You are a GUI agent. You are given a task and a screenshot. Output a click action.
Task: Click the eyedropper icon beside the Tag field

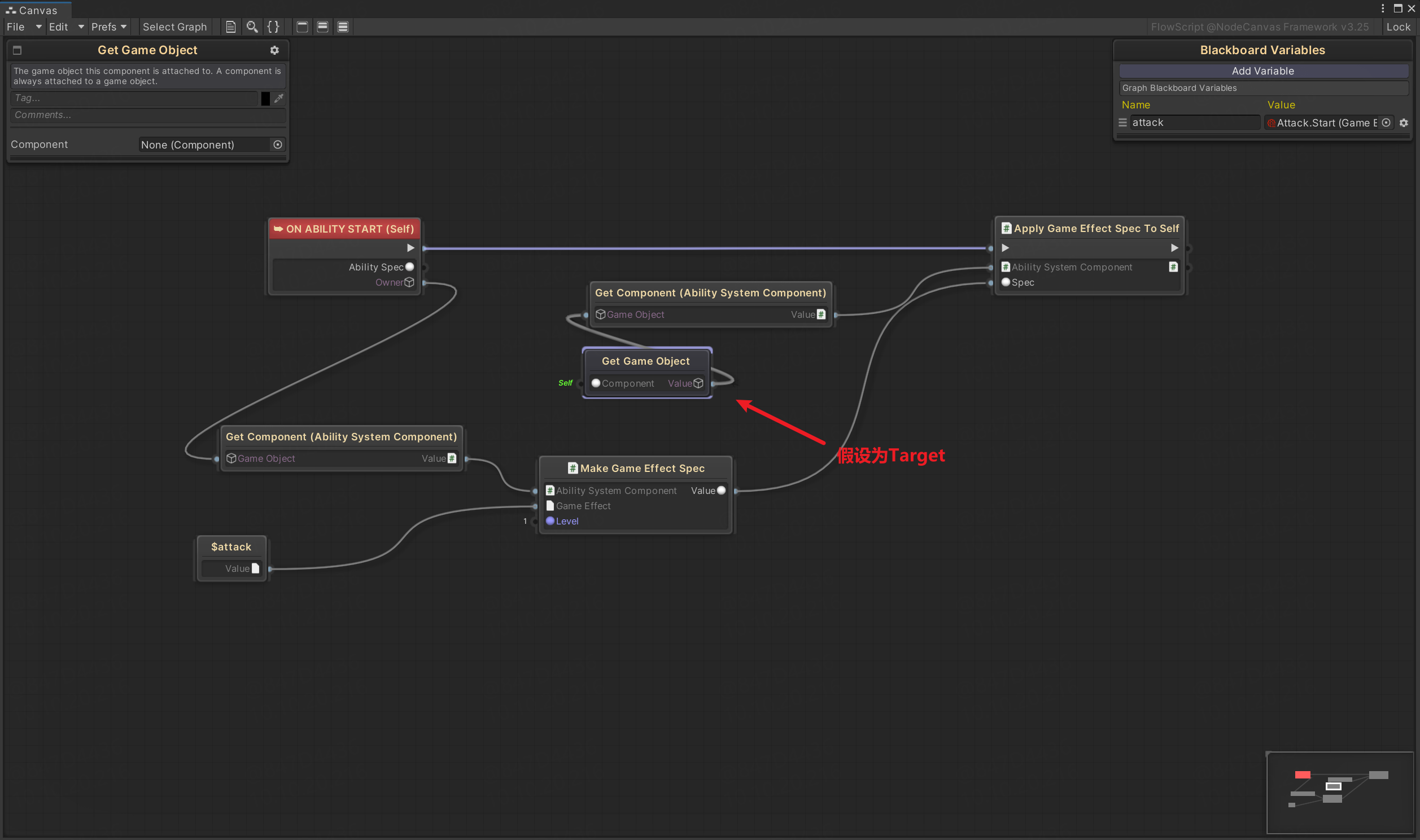coord(278,98)
